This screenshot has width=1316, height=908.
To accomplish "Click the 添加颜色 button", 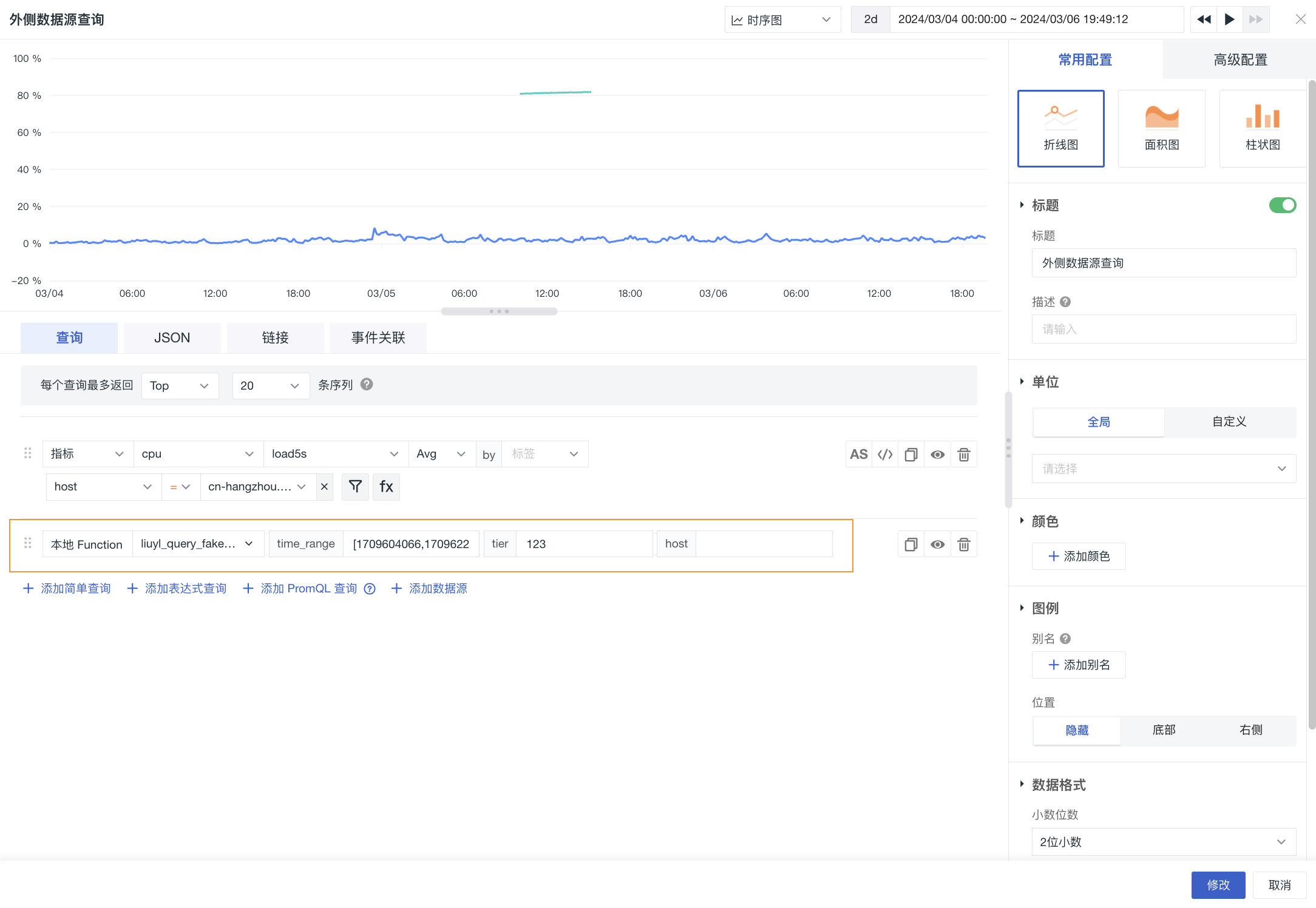I will pos(1079,557).
